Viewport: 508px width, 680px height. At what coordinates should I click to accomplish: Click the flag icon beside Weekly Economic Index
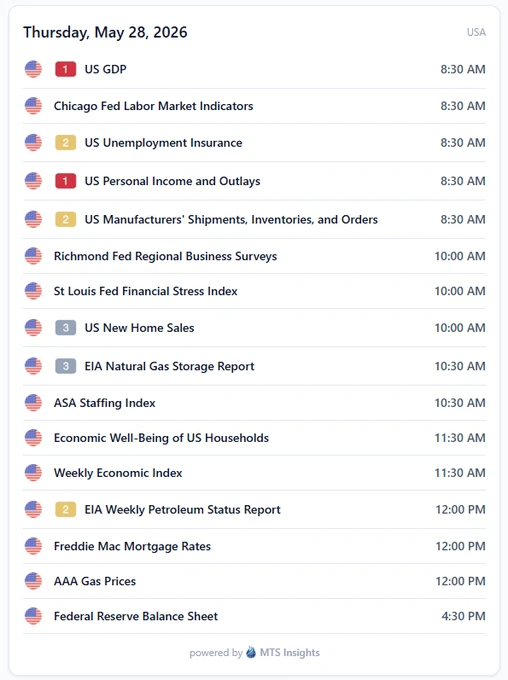[33, 473]
